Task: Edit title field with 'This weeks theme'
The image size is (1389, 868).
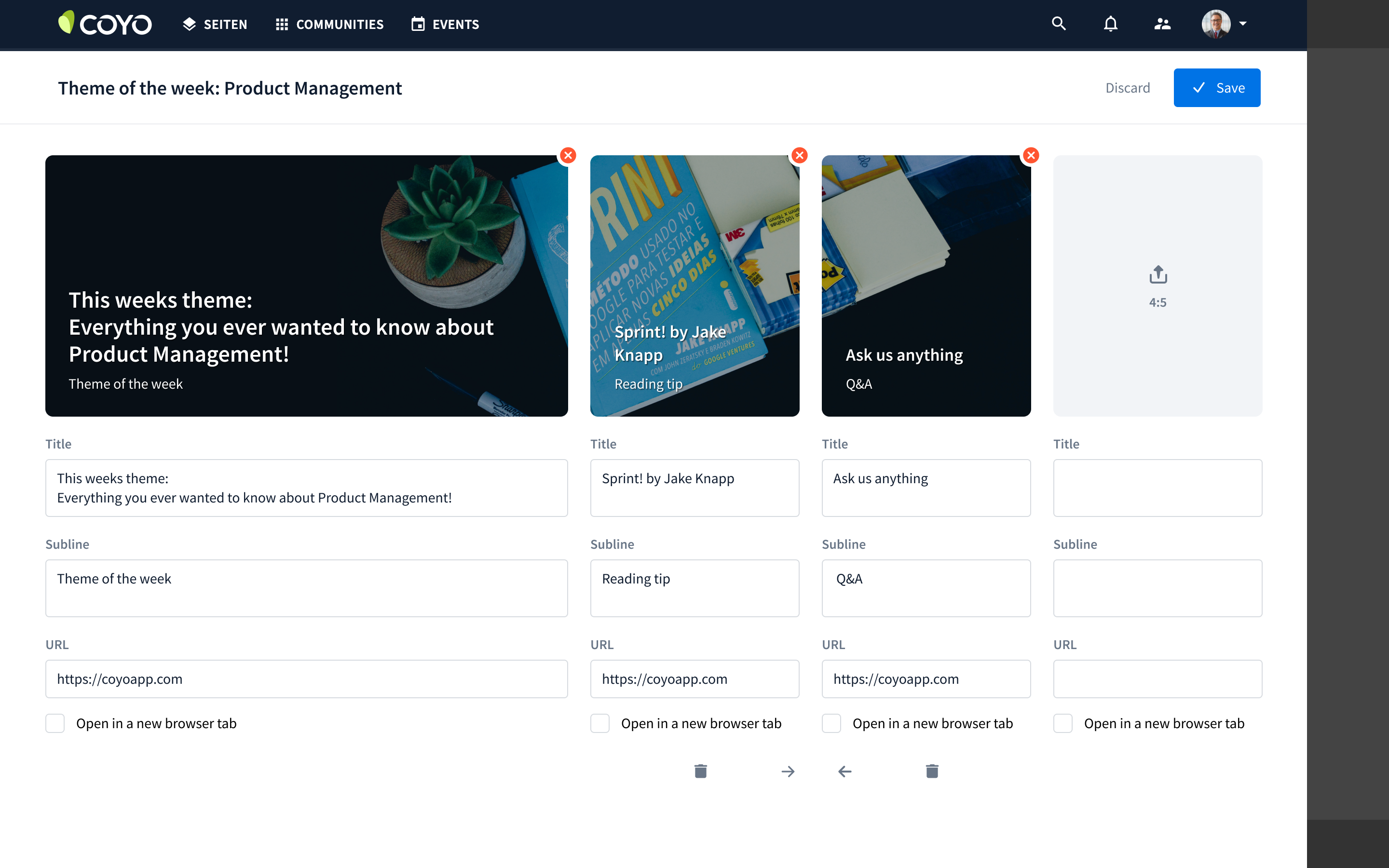Action: point(307,488)
